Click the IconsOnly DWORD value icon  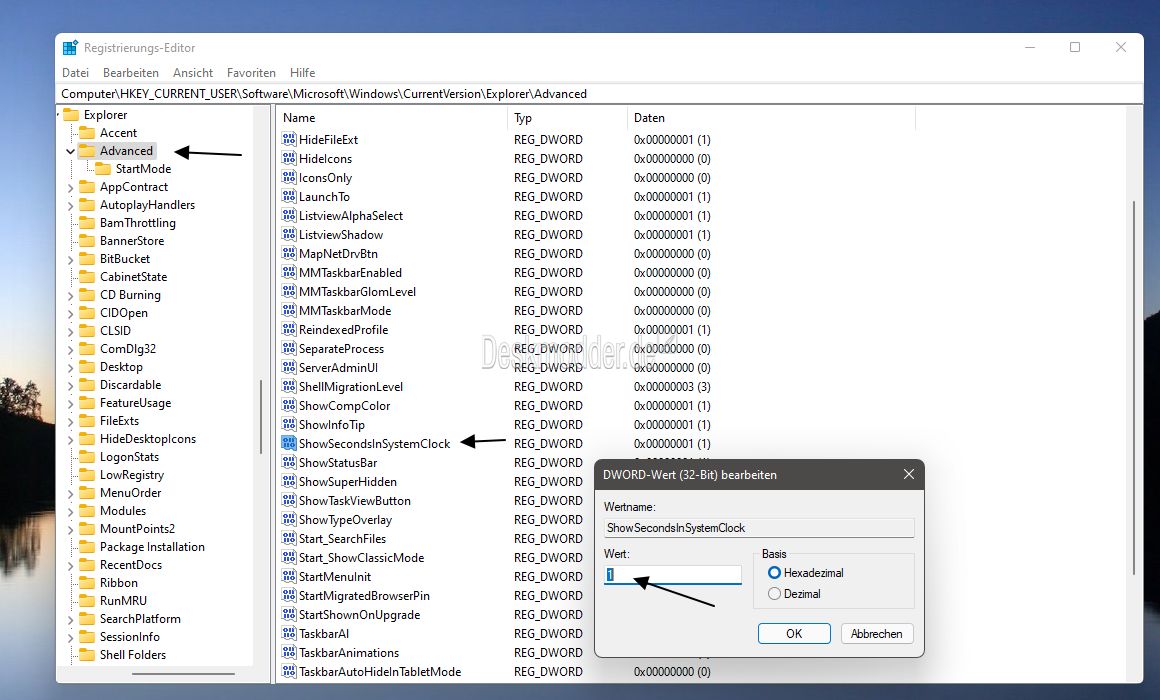tap(289, 178)
